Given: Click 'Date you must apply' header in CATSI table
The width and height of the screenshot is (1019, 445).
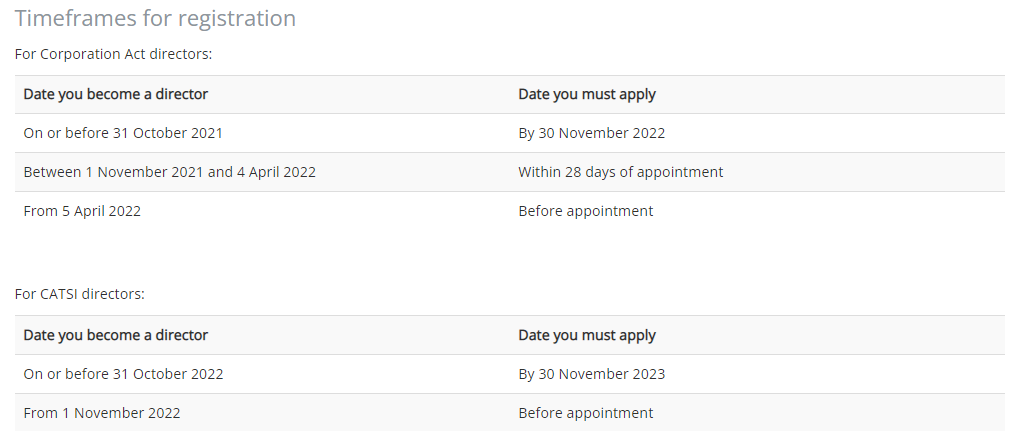Looking at the screenshot, I should coord(587,335).
